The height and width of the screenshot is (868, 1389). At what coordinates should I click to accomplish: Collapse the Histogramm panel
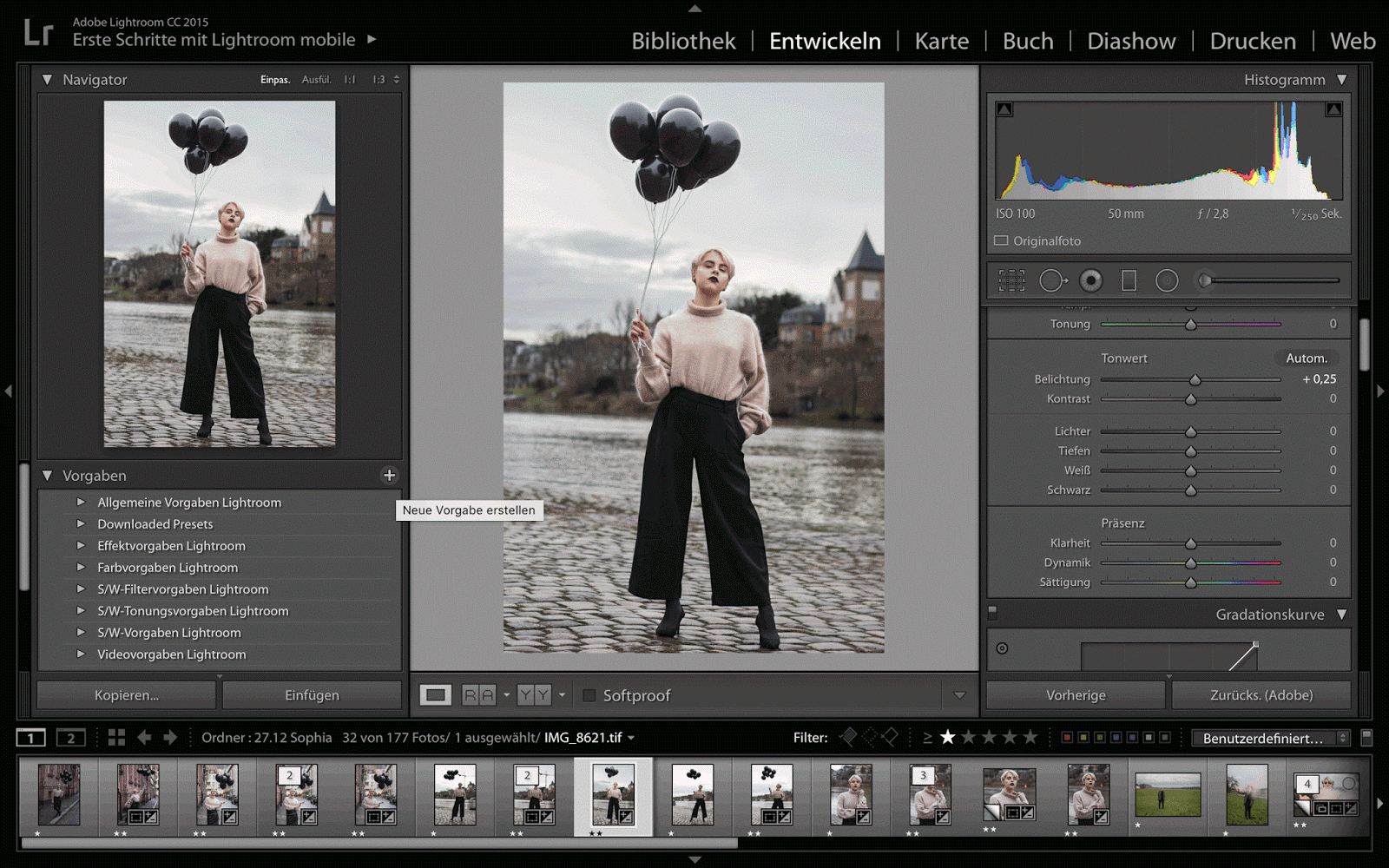[1342, 79]
